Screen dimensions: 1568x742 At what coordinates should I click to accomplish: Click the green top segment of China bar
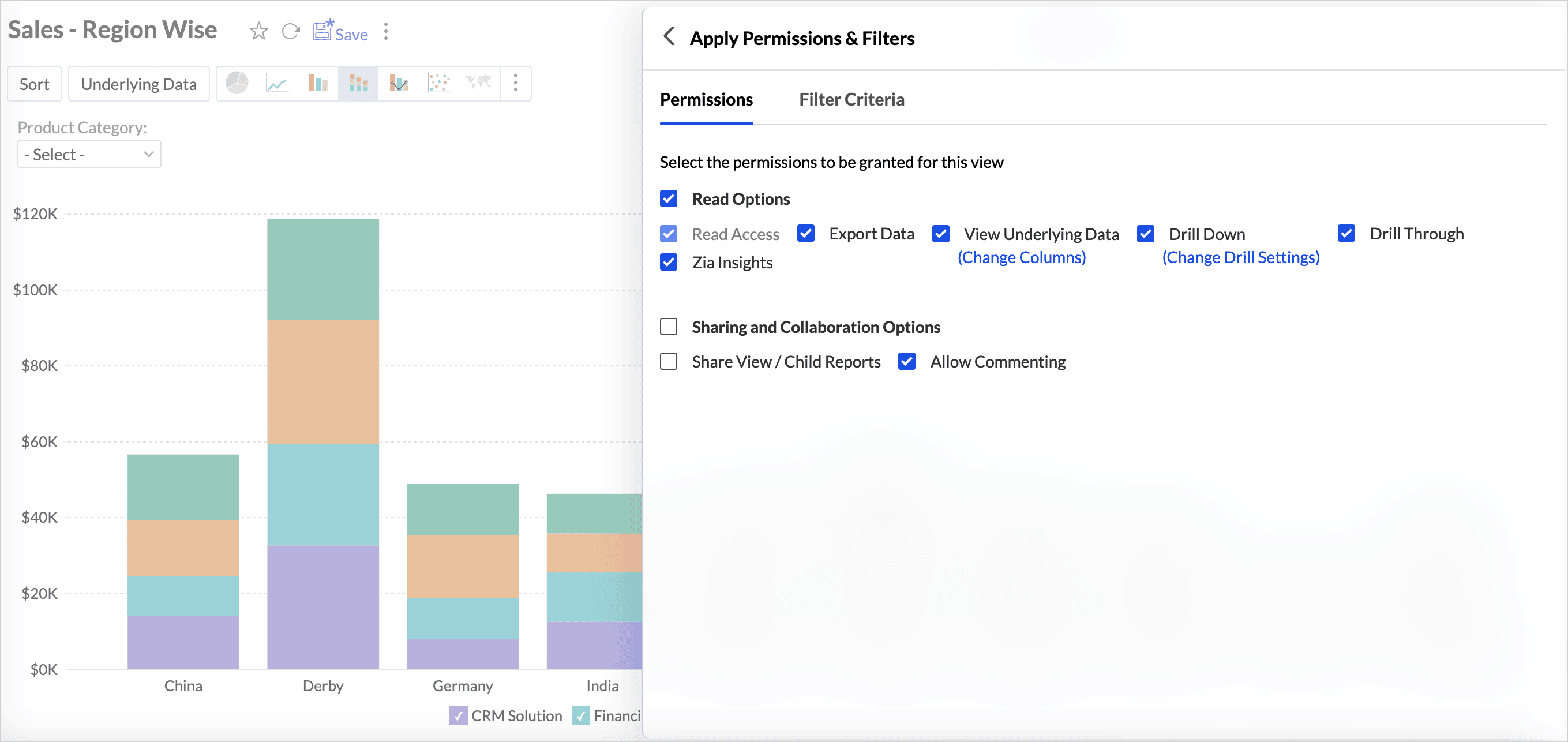tap(183, 487)
